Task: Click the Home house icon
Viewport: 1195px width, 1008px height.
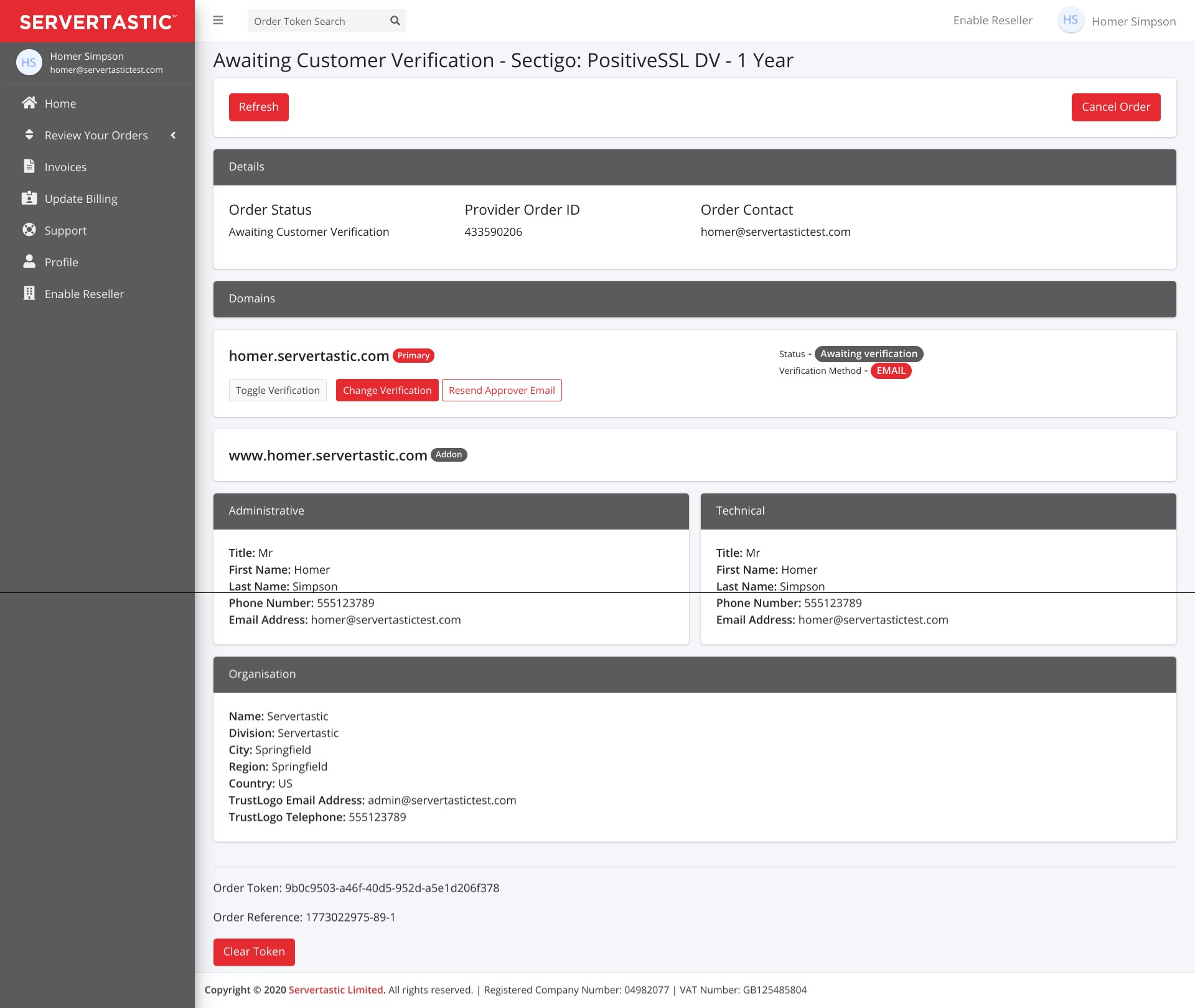Action: pyautogui.click(x=29, y=103)
